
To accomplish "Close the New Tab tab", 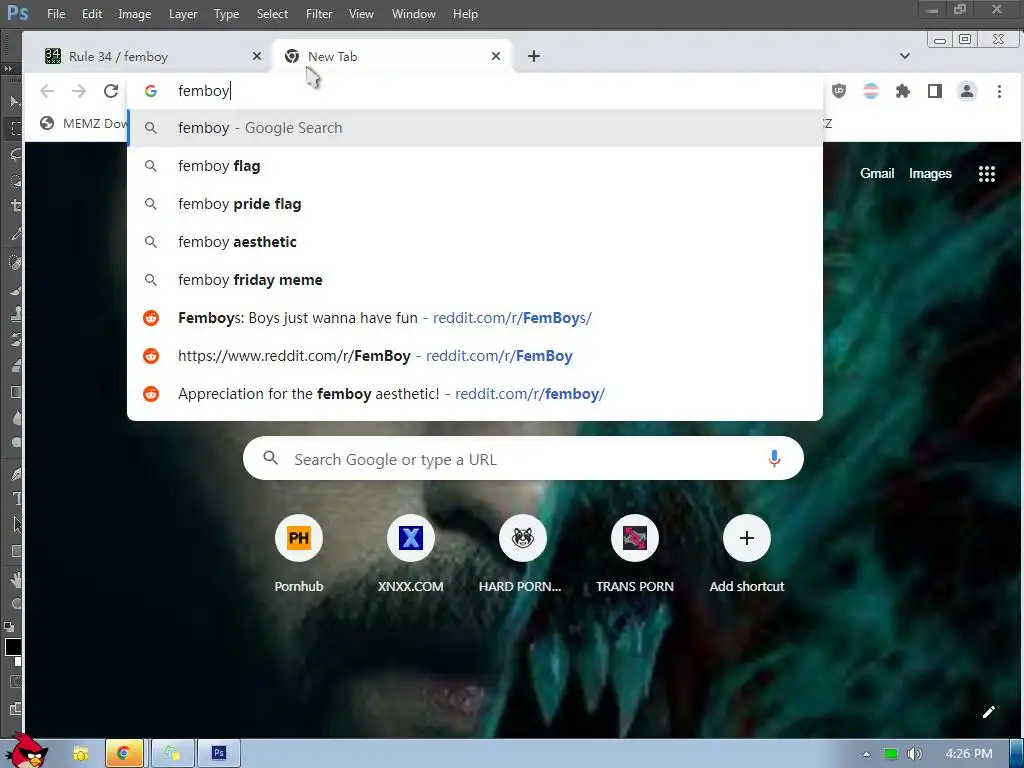I will 496,56.
